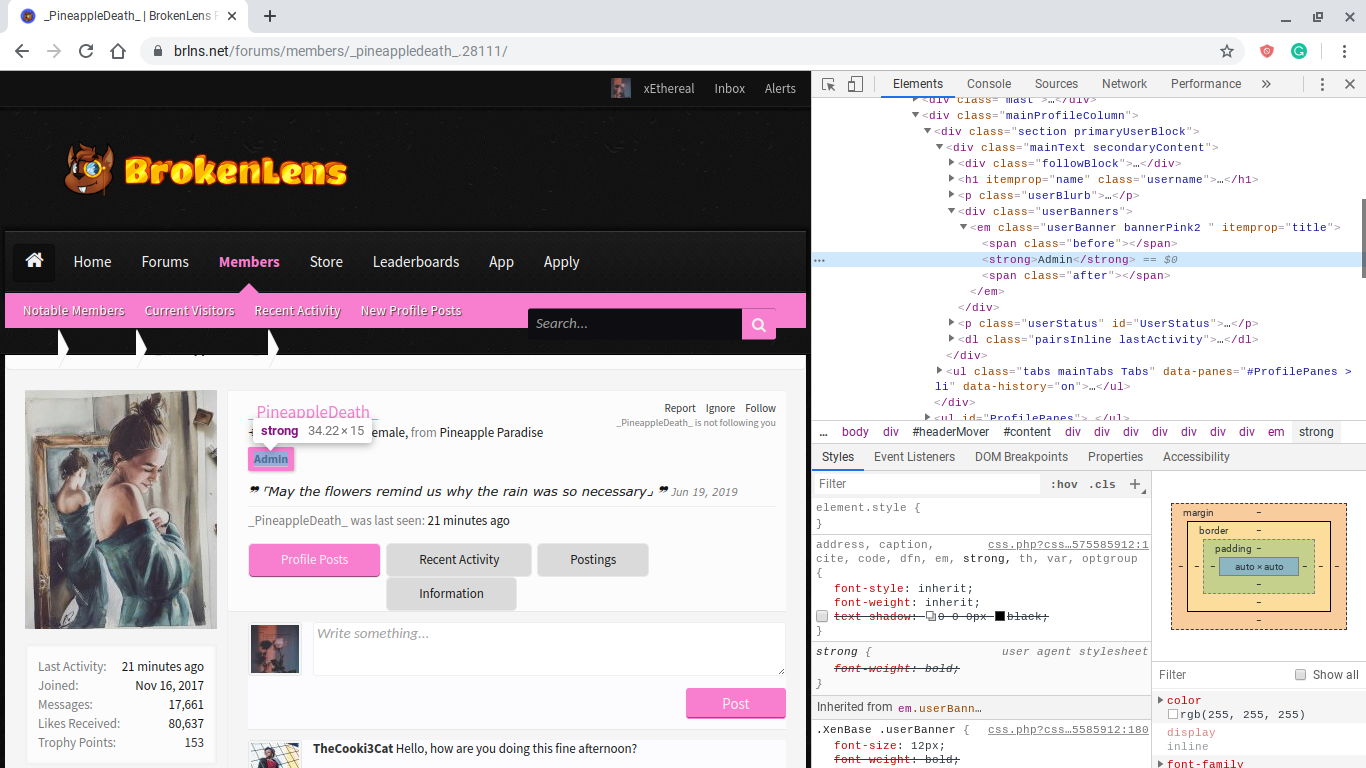The width and height of the screenshot is (1366, 768).
Task: Click the BrokenLens logo
Action: (205, 169)
